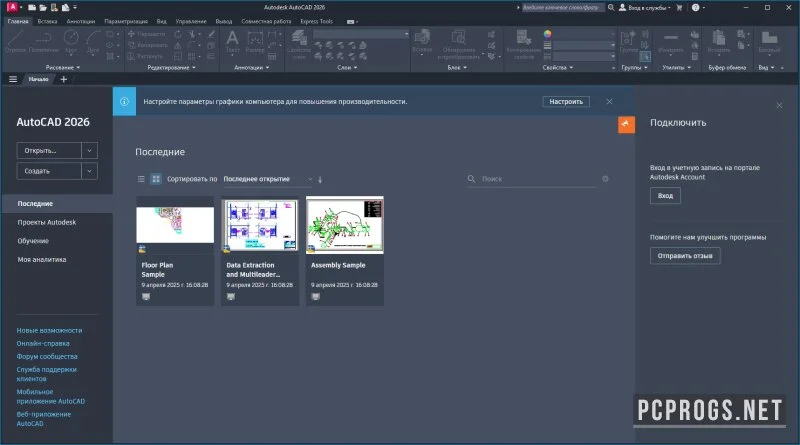Click the color wheel object color swatch
Image resolution: width=800 pixels, height=445 pixels.
(547, 34)
